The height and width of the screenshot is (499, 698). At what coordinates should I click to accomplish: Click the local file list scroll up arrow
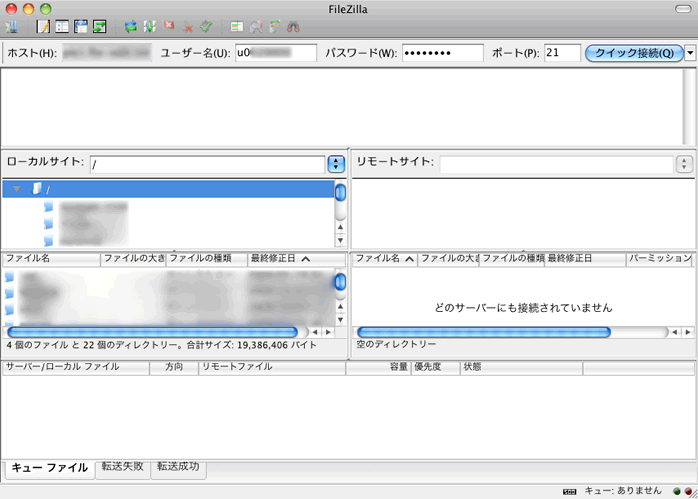tap(341, 307)
